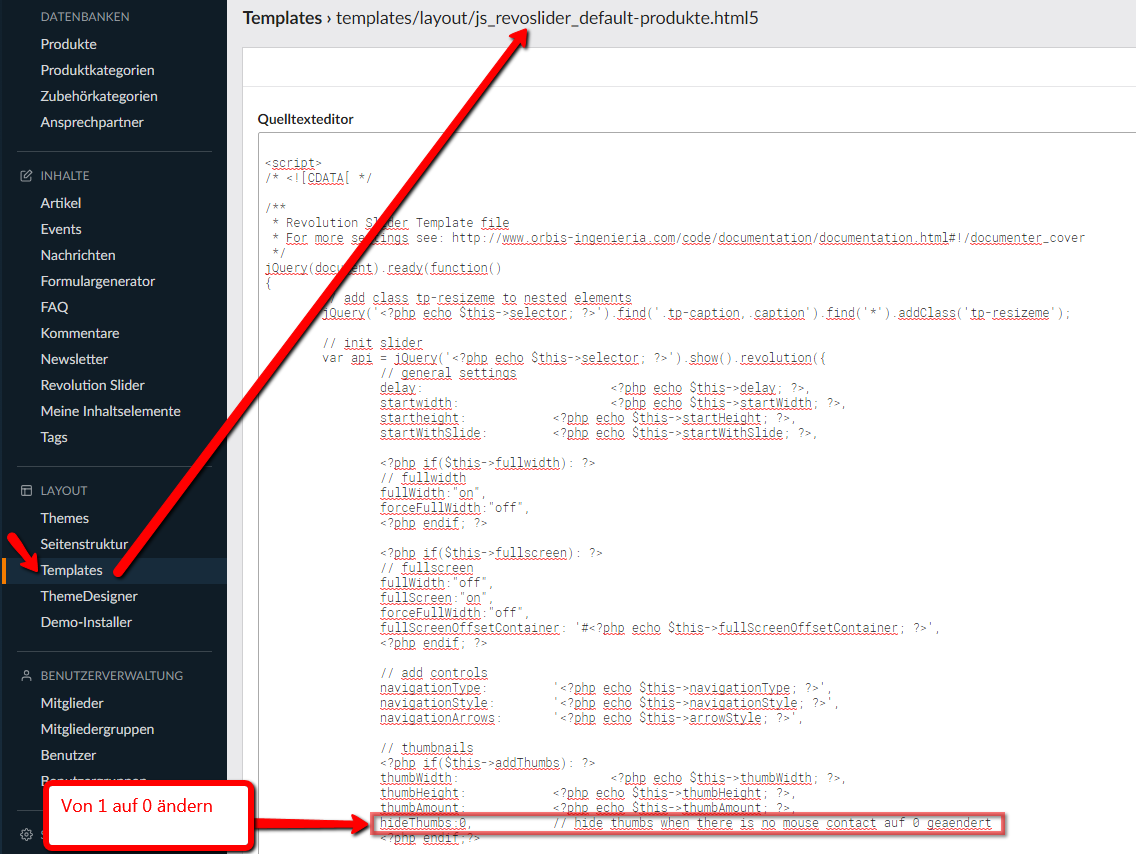Screen dimensions: 1136x854
Task: Open Themes under Layout
Action: tap(64, 519)
